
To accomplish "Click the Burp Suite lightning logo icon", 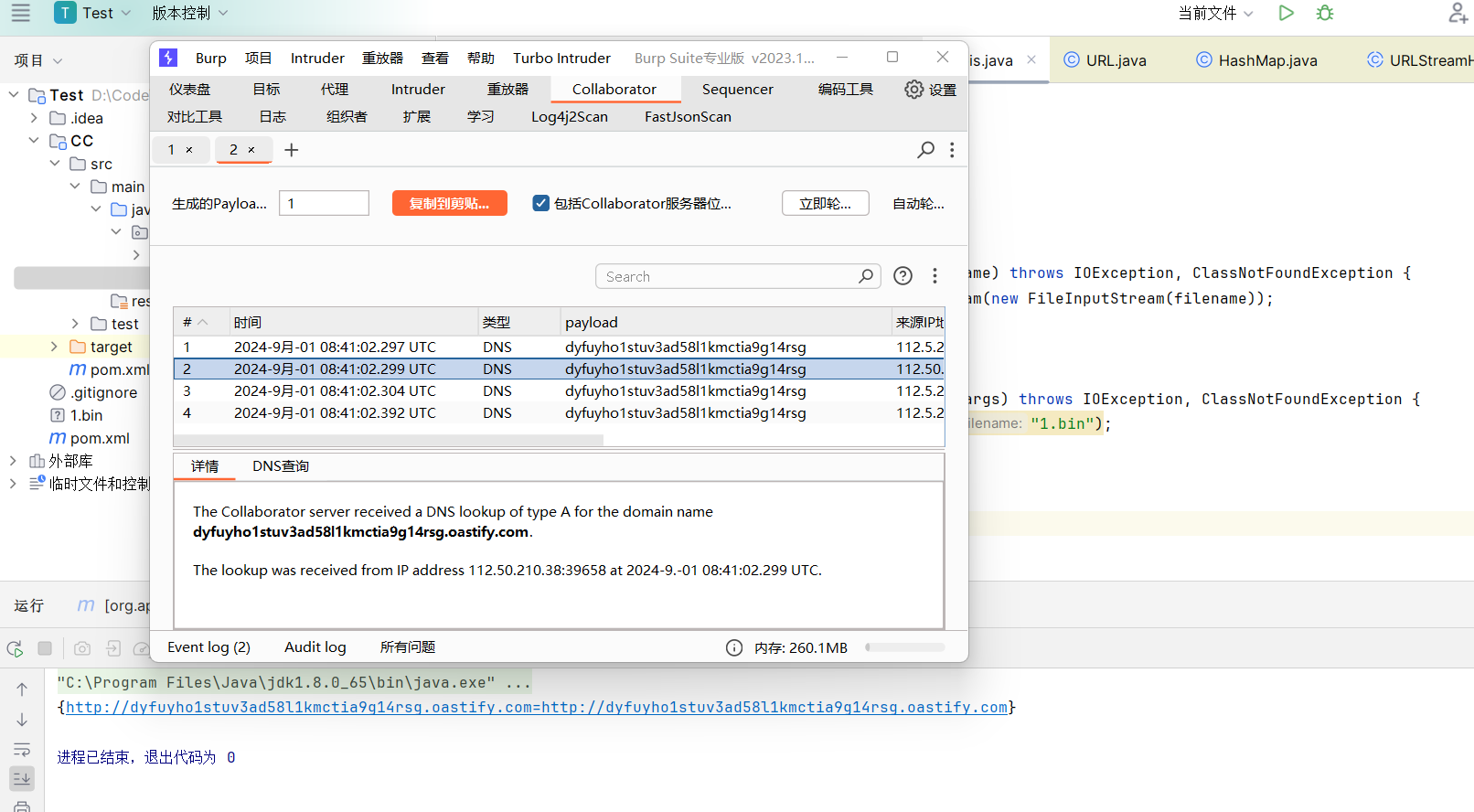I will (168, 58).
